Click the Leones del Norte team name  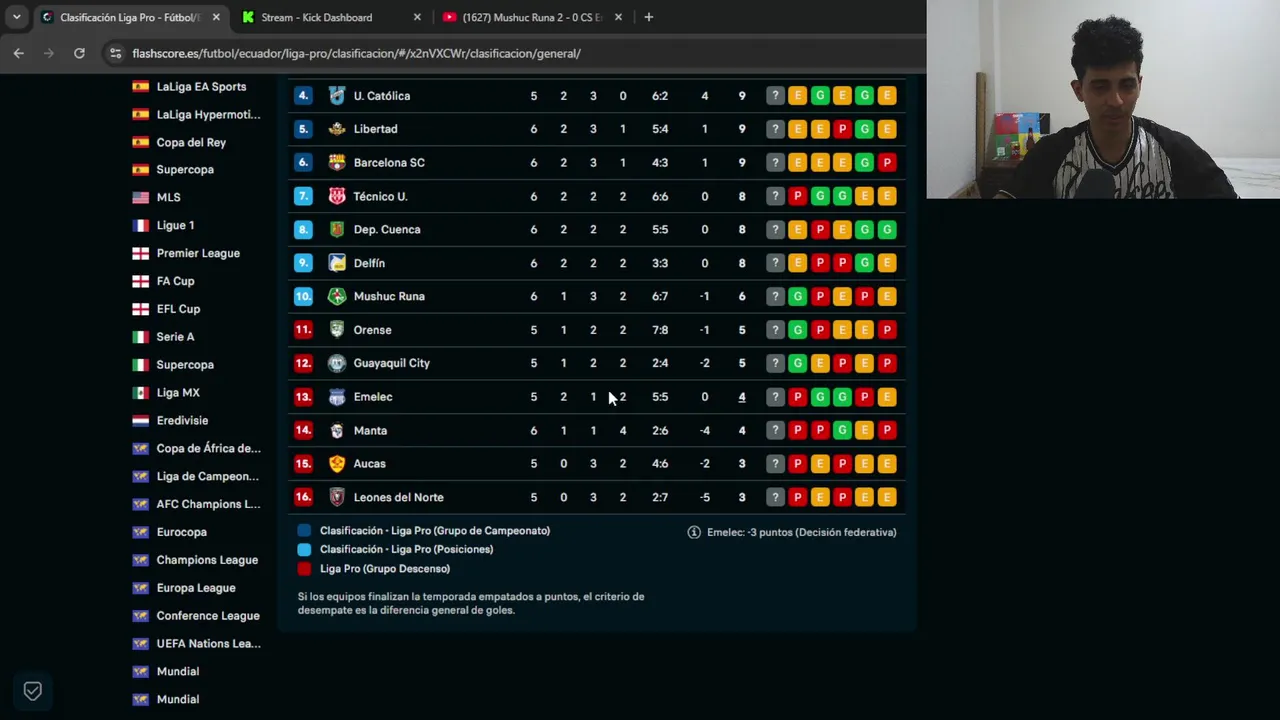tap(398, 497)
